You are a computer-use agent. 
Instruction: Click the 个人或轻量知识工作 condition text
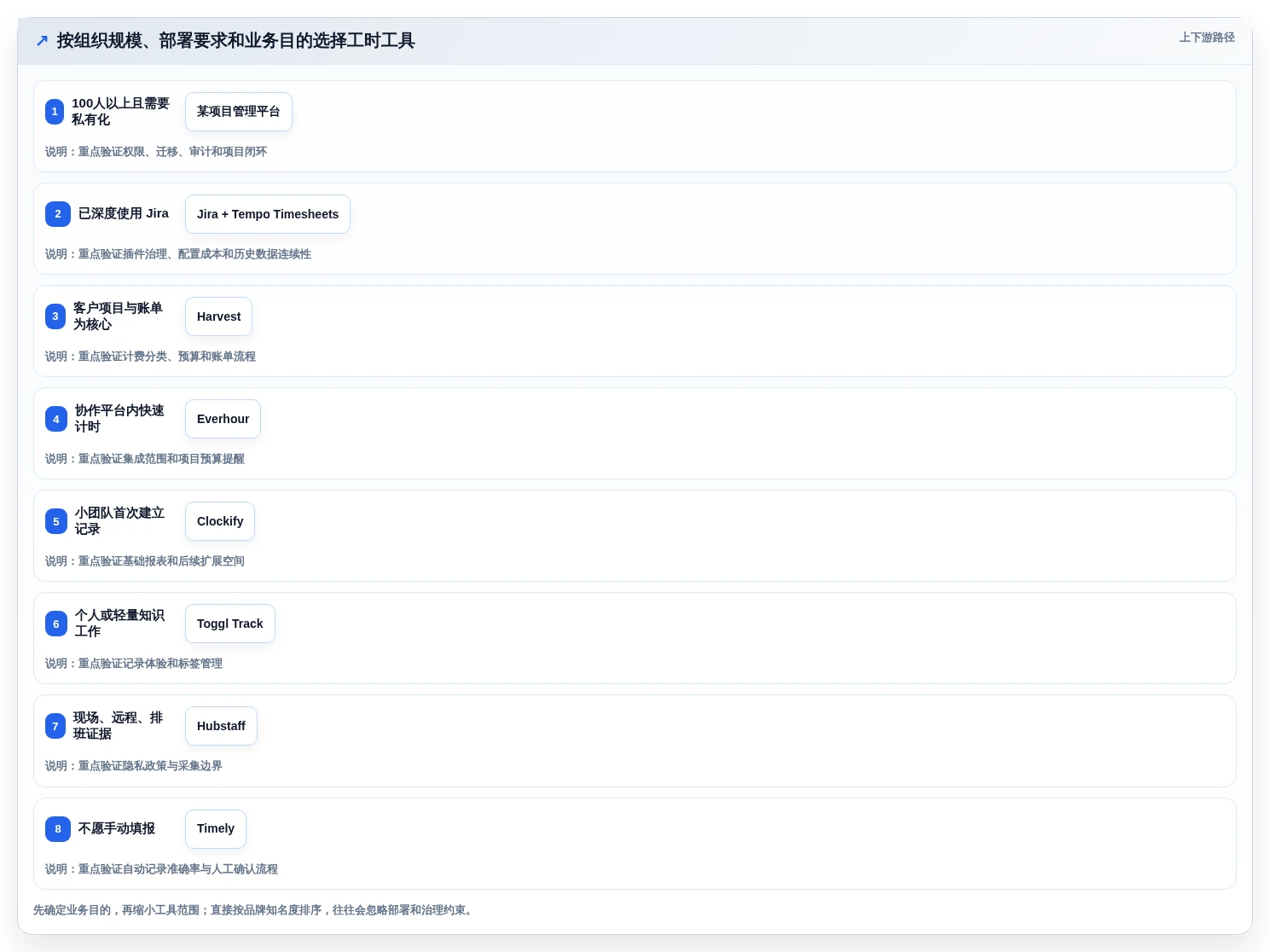(119, 624)
